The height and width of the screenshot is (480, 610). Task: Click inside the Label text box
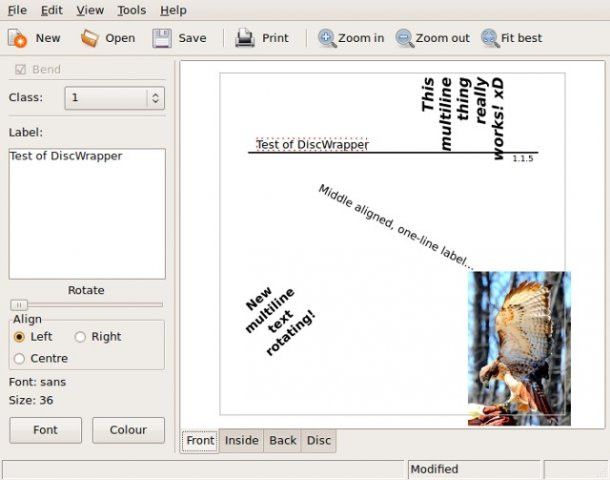(x=87, y=214)
